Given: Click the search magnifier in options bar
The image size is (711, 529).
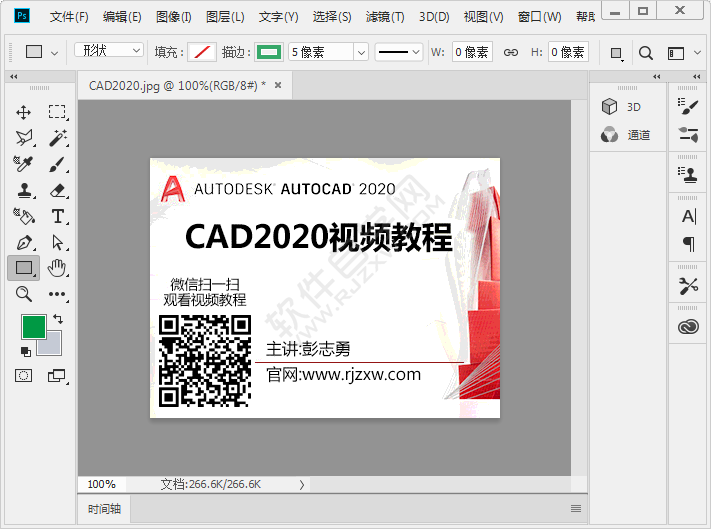Looking at the screenshot, I should (x=646, y=53).
